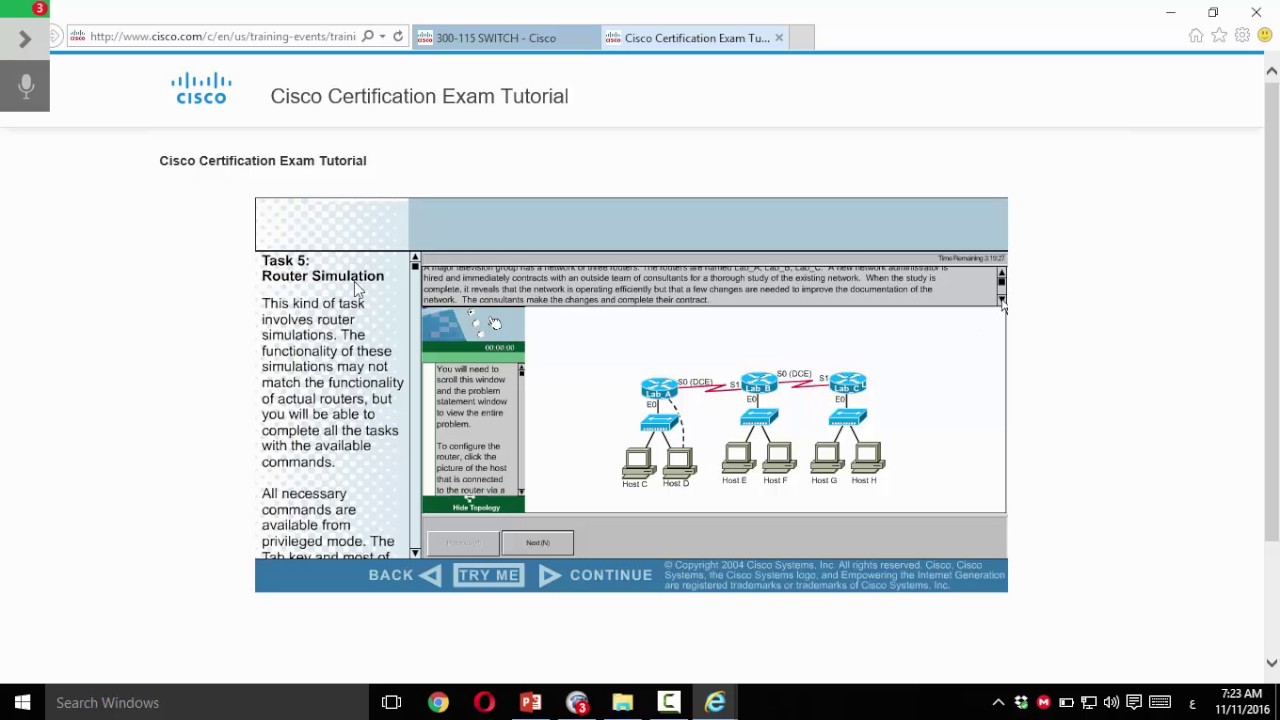Open Action Center notifications icon
This screenshot has height=720, width=1280.
click(x=1134, y=702)
